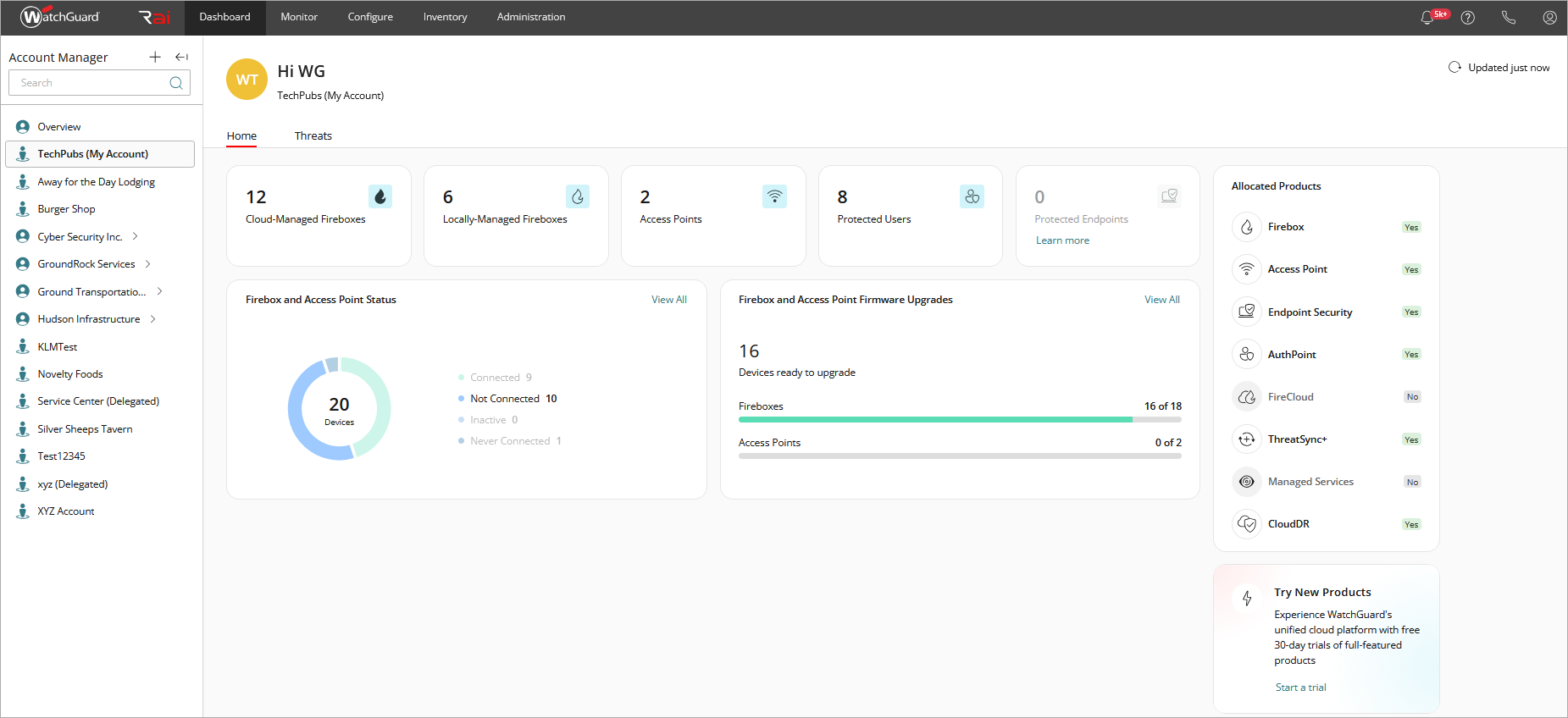This screenshot has width=1568, height=718.
Task: Click the Never Connected 1 legend entry
Action: [x=510, y=441]
